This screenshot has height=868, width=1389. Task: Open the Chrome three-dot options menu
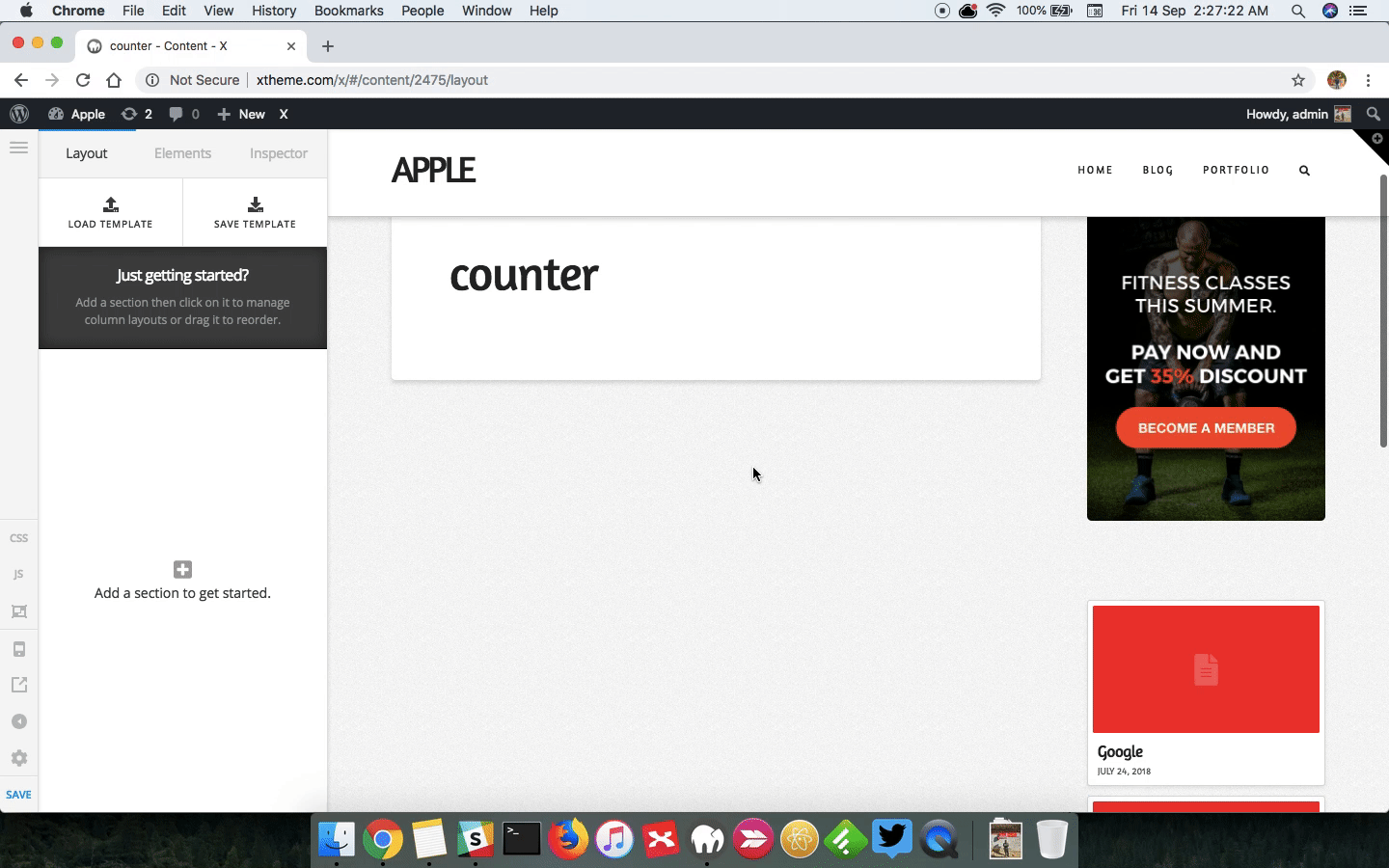point(1368,80)
